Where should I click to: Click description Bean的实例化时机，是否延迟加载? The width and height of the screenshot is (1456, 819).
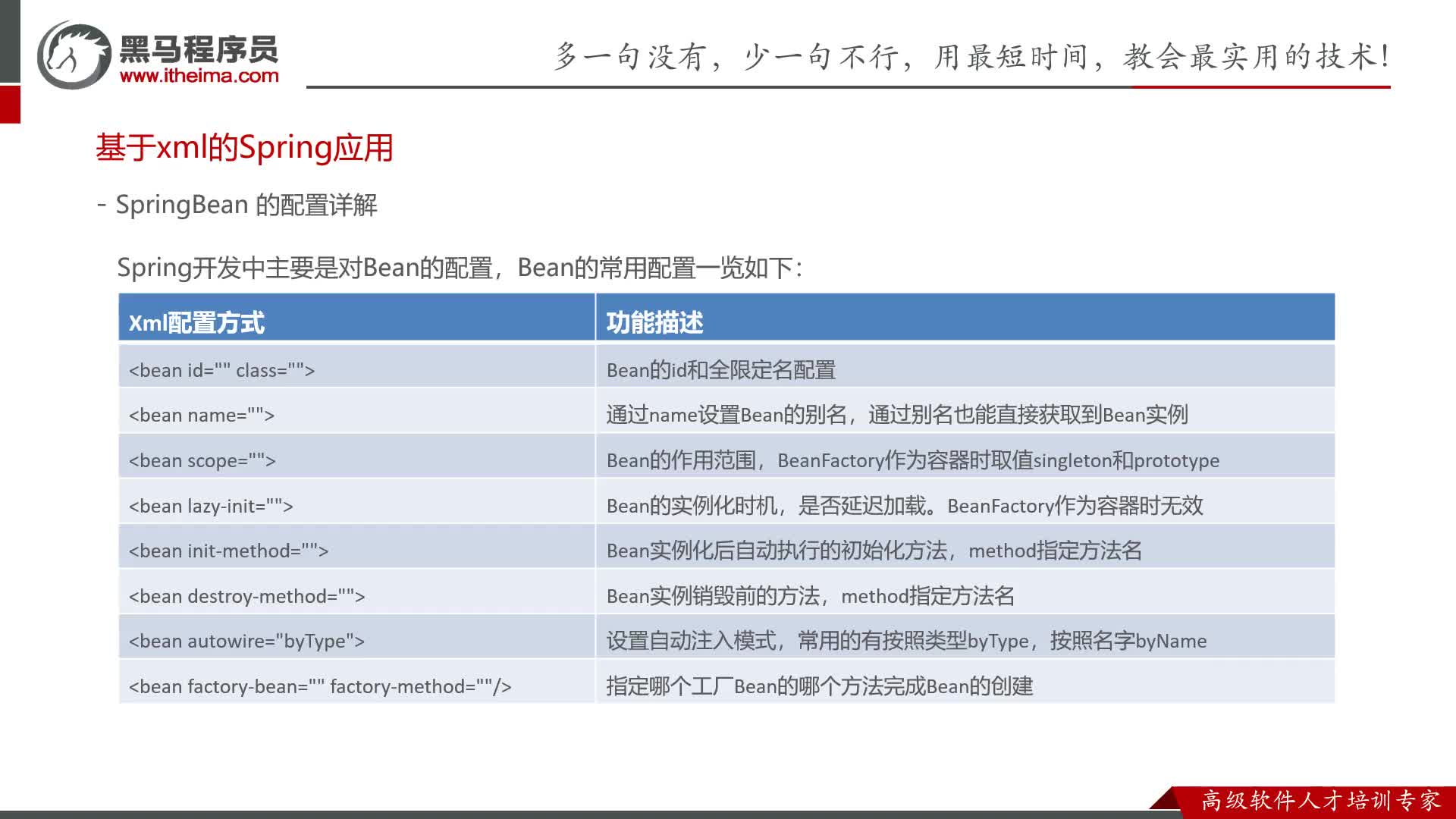965,501
